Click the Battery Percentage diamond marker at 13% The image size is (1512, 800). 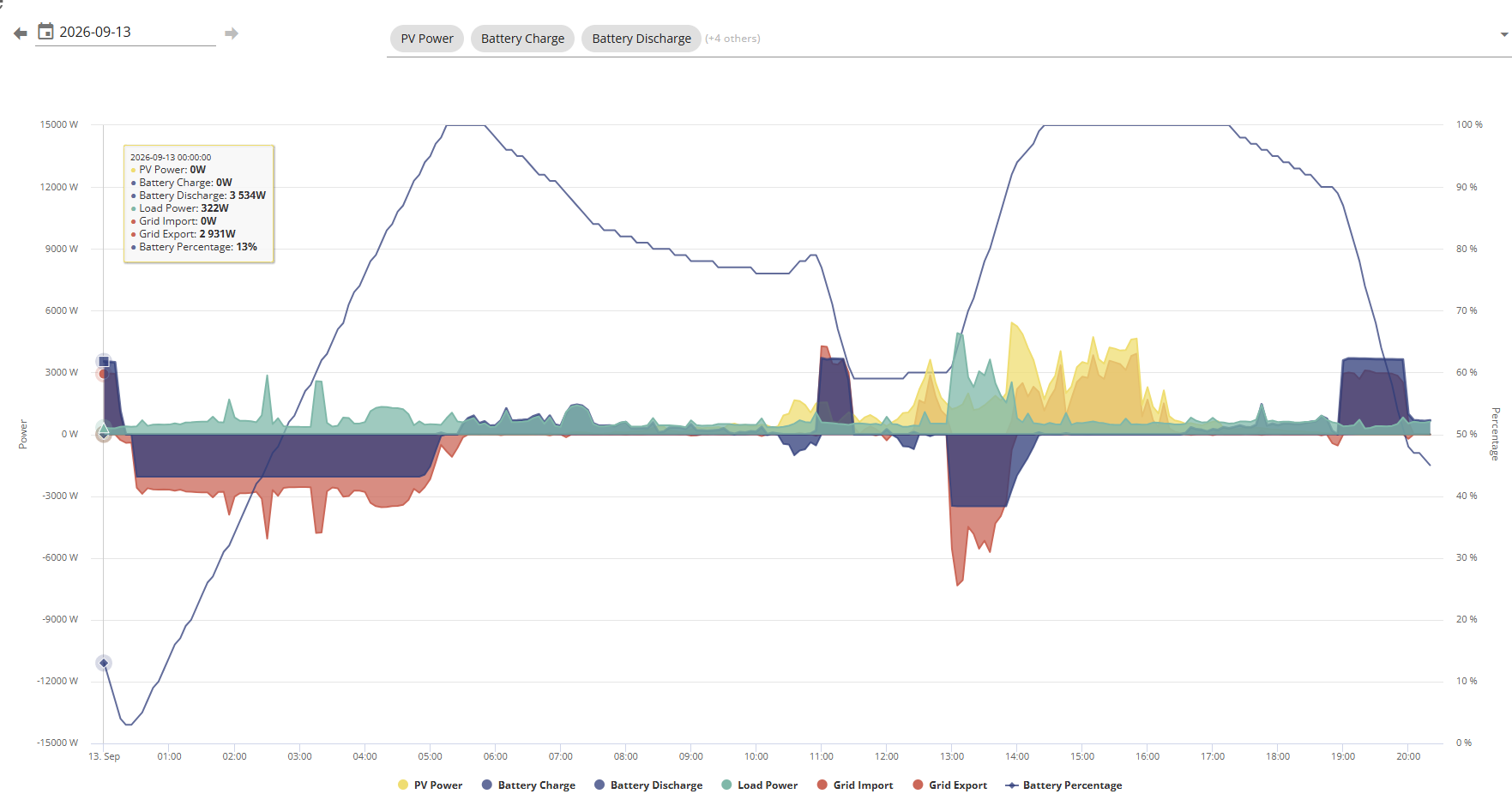tap(104, 663)
